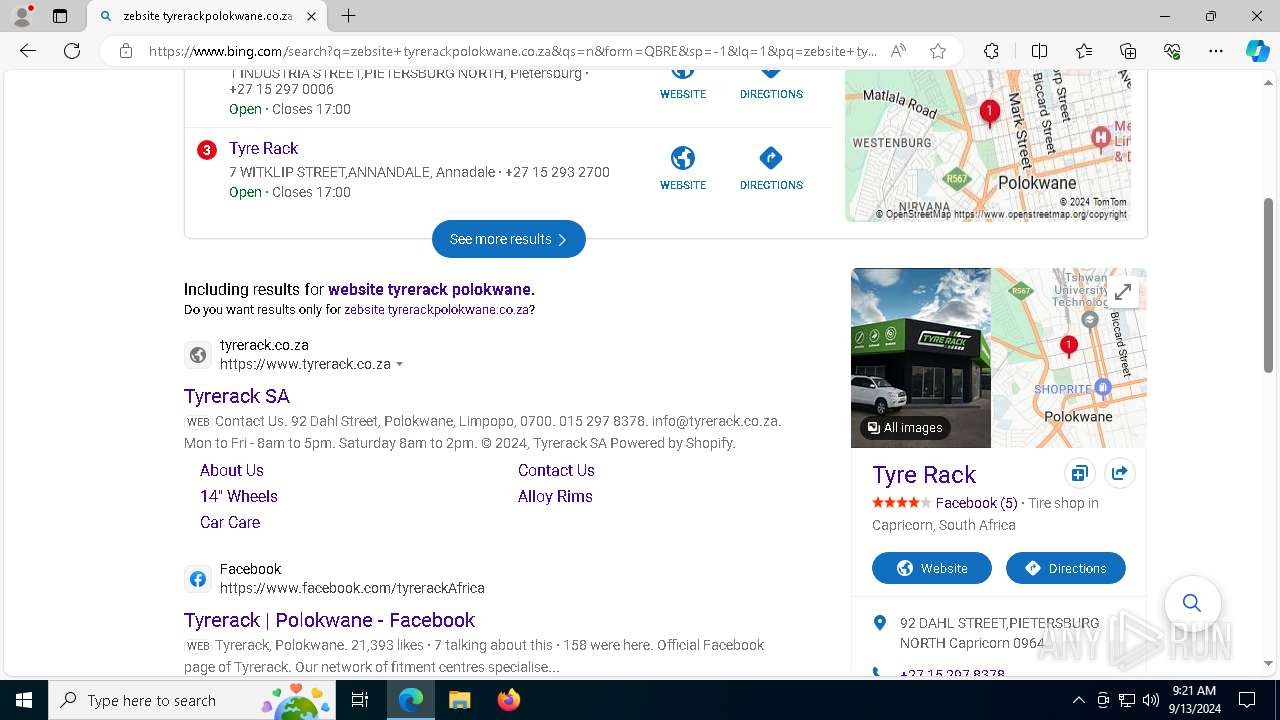Screen dimensions: 1280x720
Task: Open the Tyre Rack storefront photo
Action: pyautogui.click(x=921, y=357)
